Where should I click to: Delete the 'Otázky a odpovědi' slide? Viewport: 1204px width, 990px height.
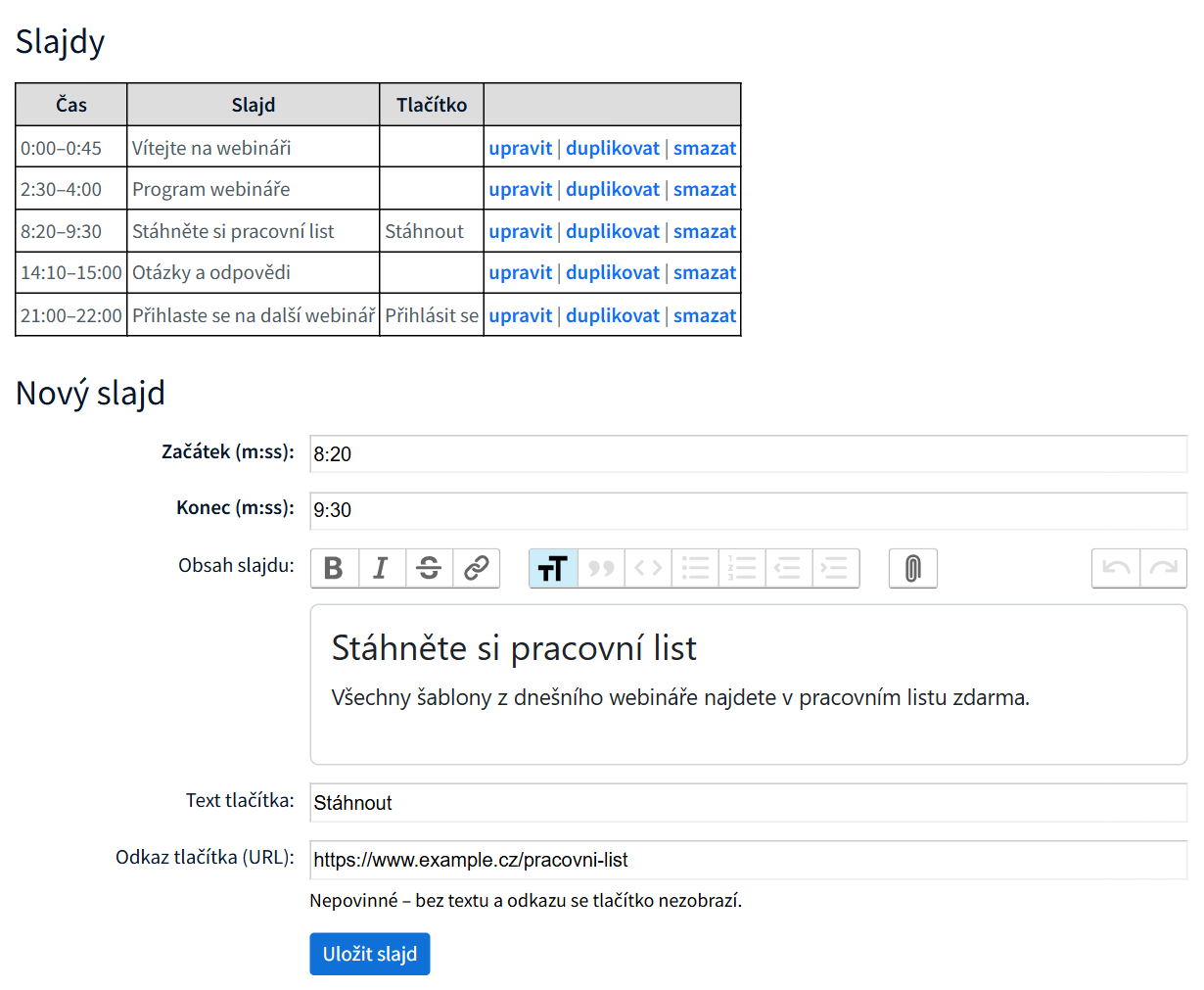point(705,272)
